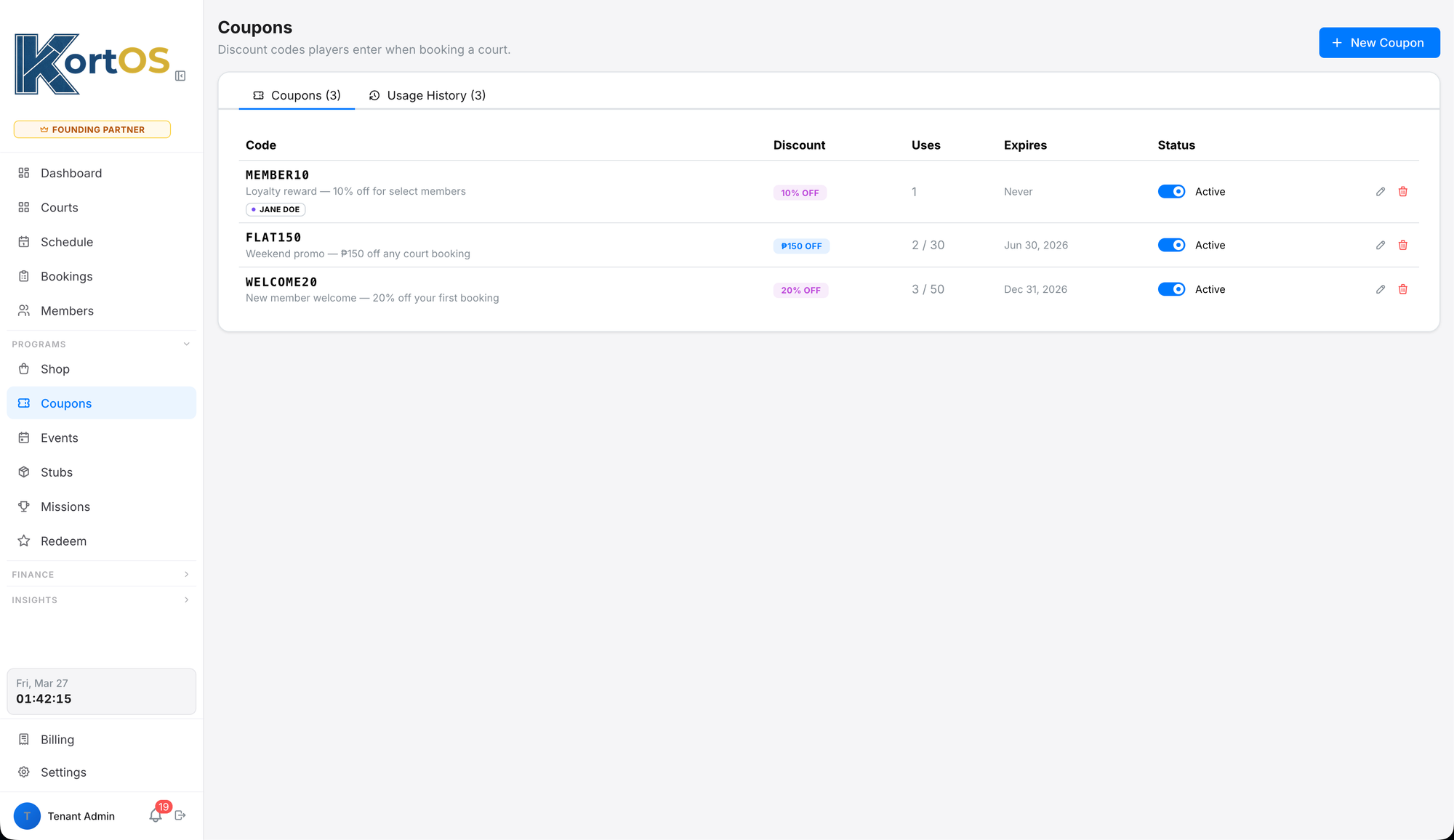Click the Tenant Admin avatar icon

tap(27, 815)
